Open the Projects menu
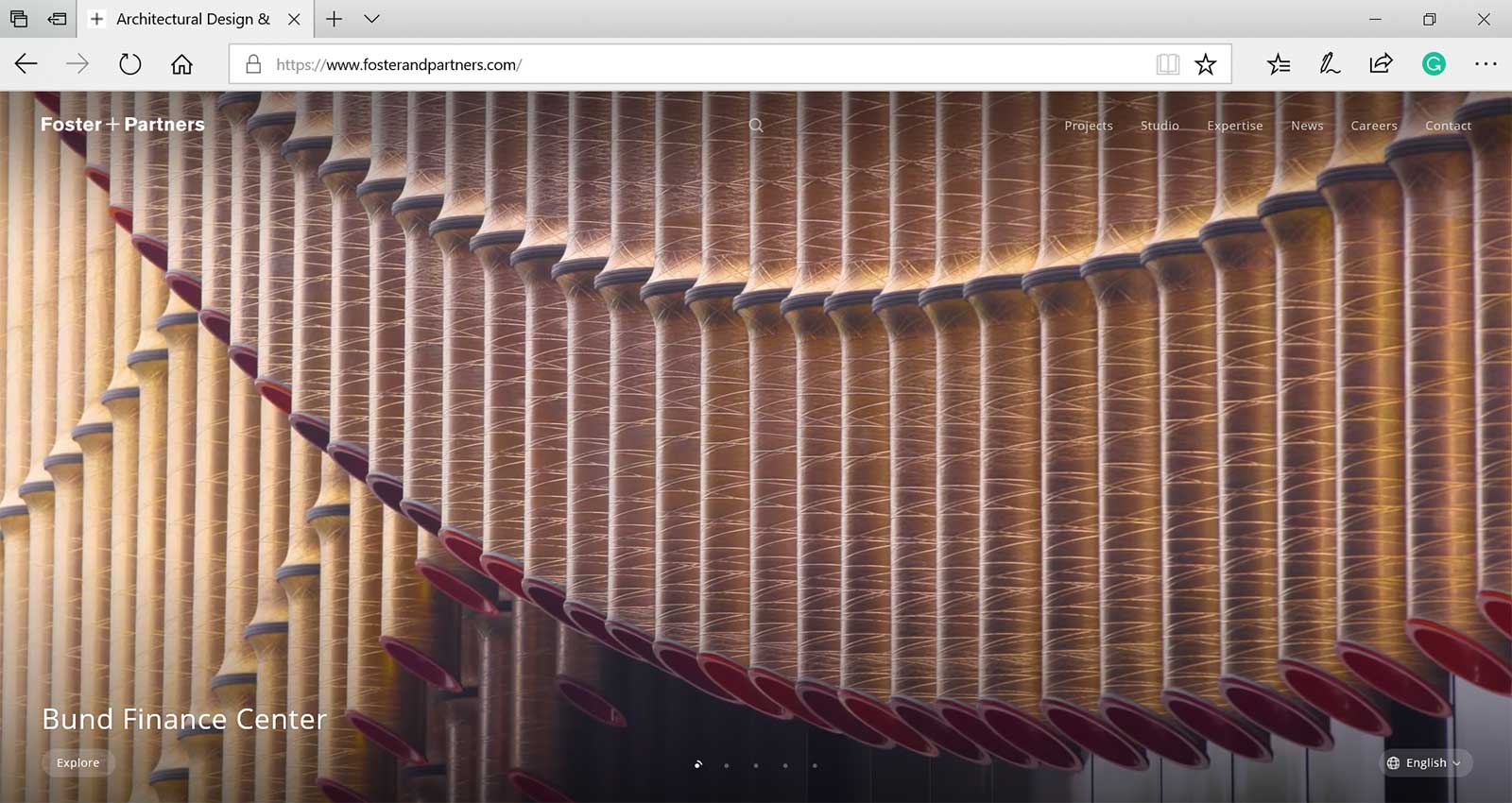Screen dimensions: 1512x803 tap(1089, 126)
